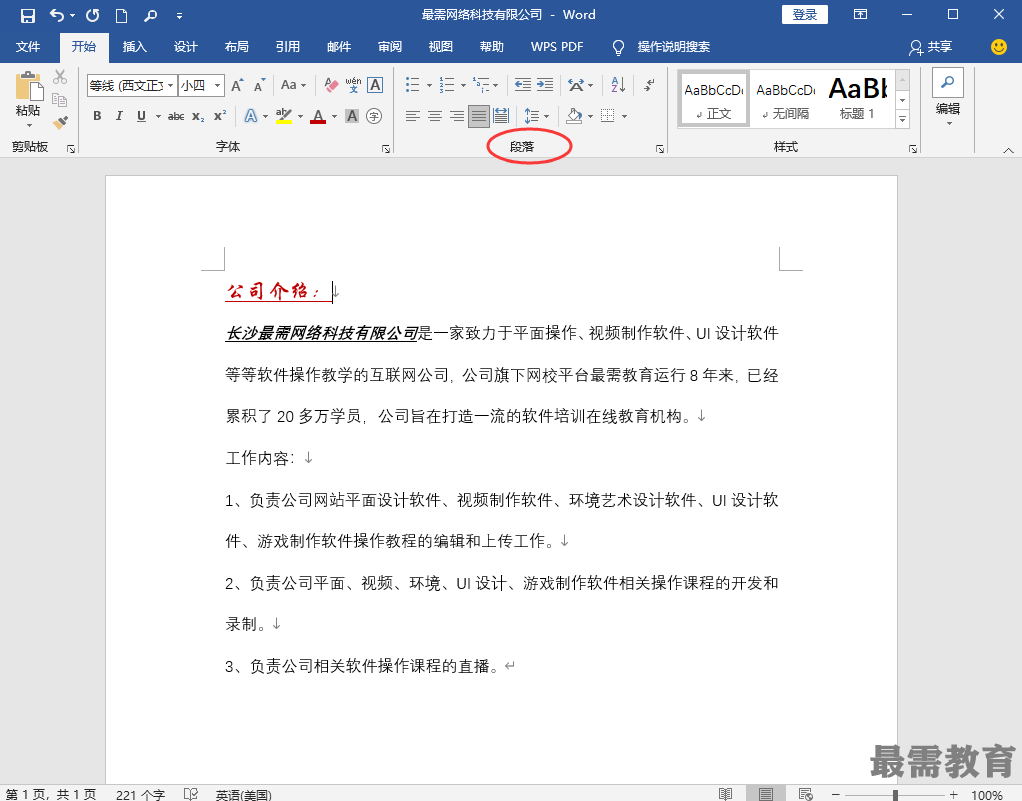The width and height of the screenshot is (1022, 801).
Task: Increase the paragraph indent
Action: coord(545,85)
